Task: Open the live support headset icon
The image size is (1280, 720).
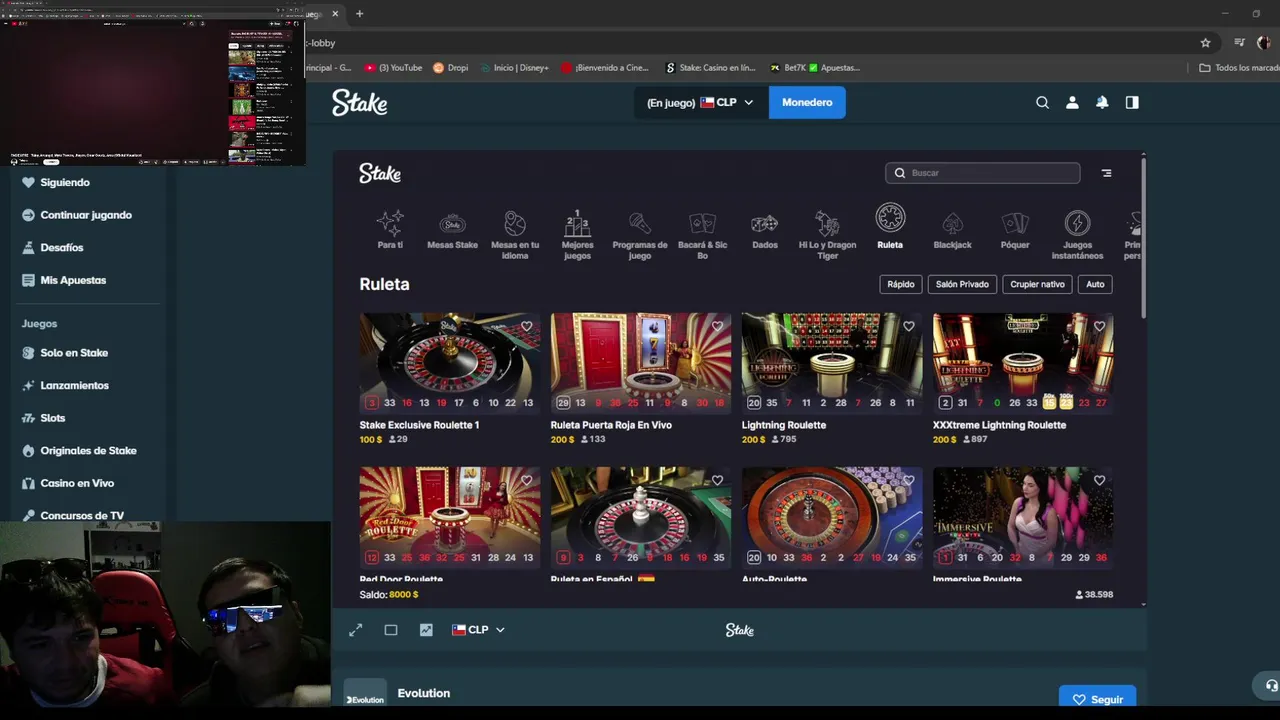Action: click(x=1270, y=686)
